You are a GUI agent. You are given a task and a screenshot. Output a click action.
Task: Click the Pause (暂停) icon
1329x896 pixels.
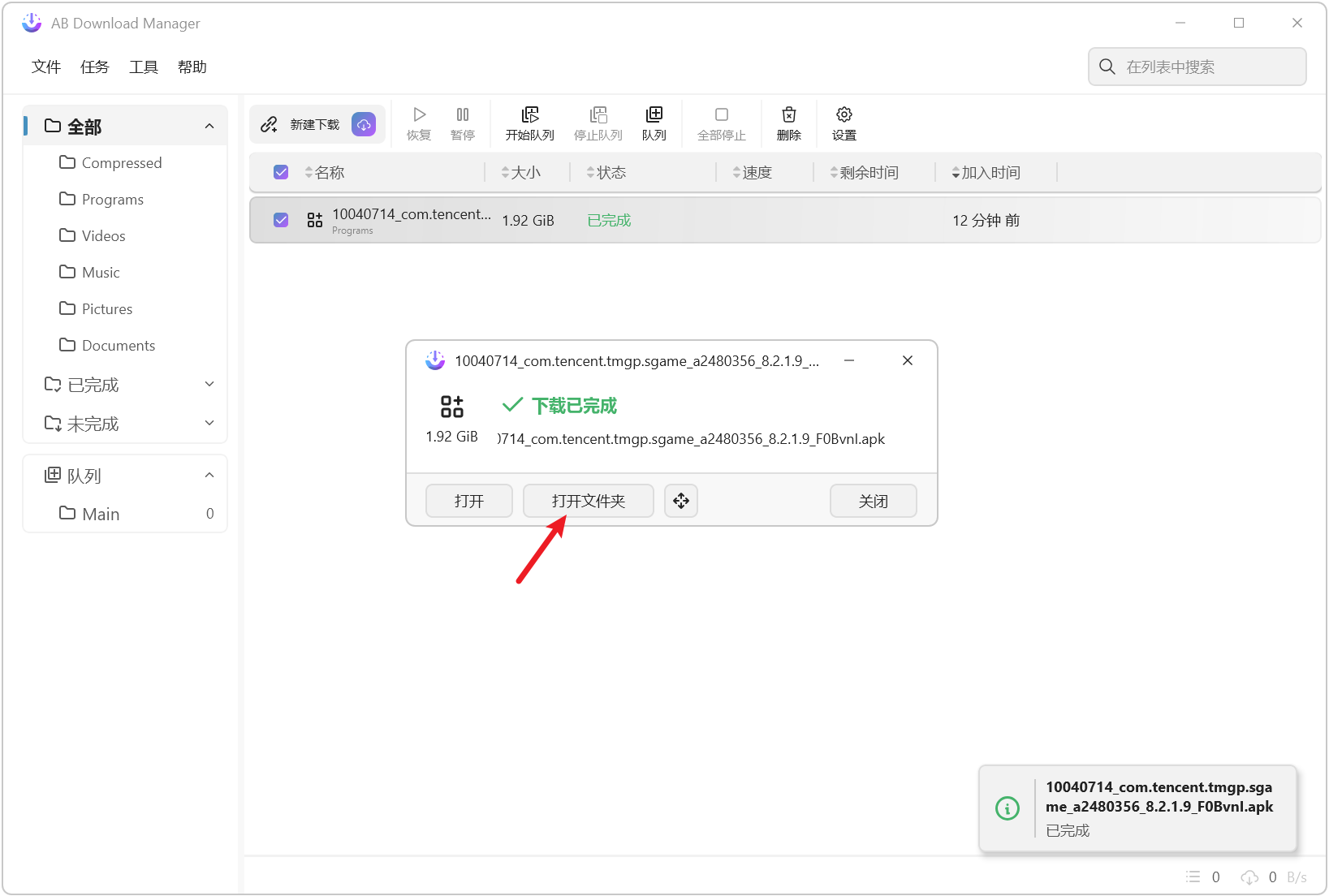(x=463, y=114)
